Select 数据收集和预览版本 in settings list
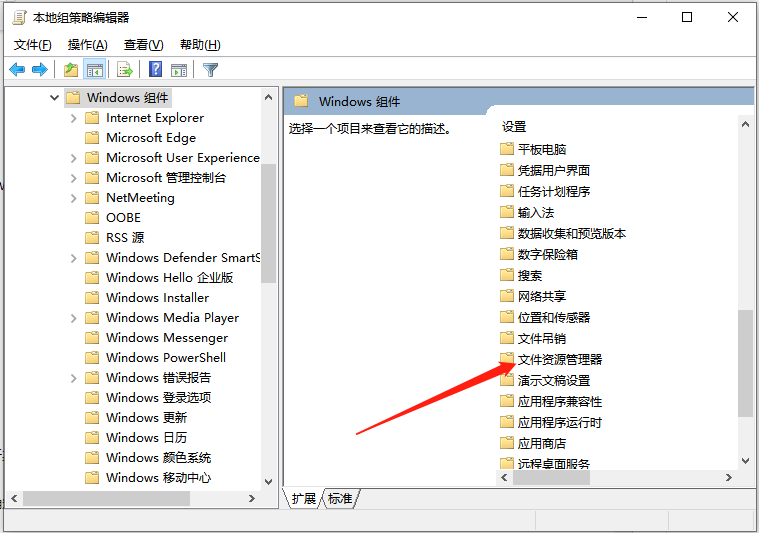The height and width of the screenshot is (533, 759). click(572, 233)
